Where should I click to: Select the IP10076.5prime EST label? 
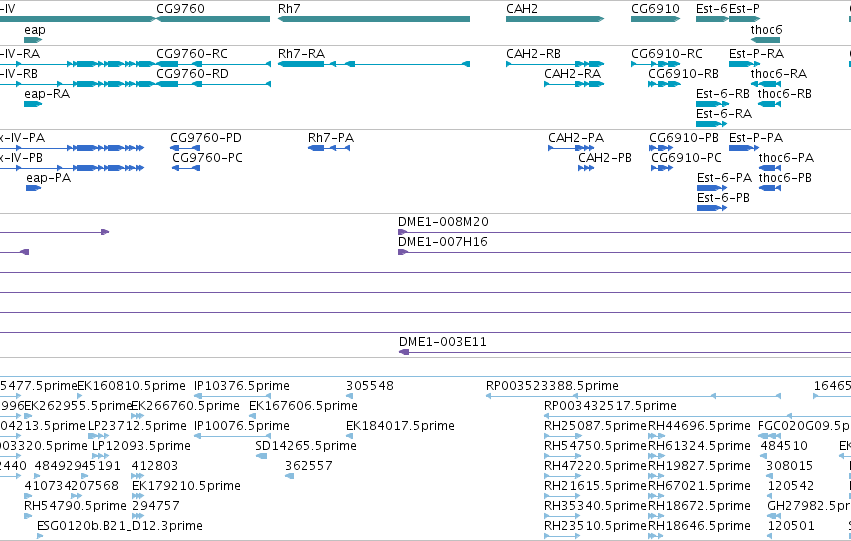[242, 426]
